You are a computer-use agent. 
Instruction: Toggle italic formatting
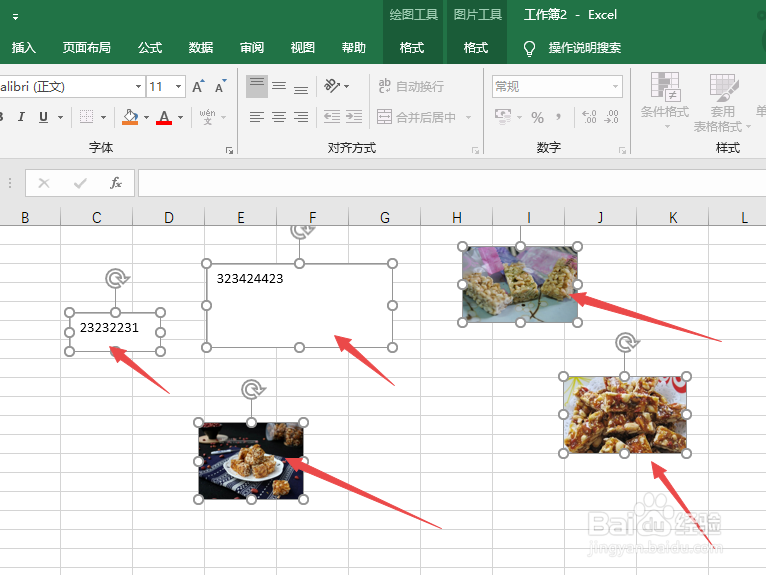pos(21,117)
